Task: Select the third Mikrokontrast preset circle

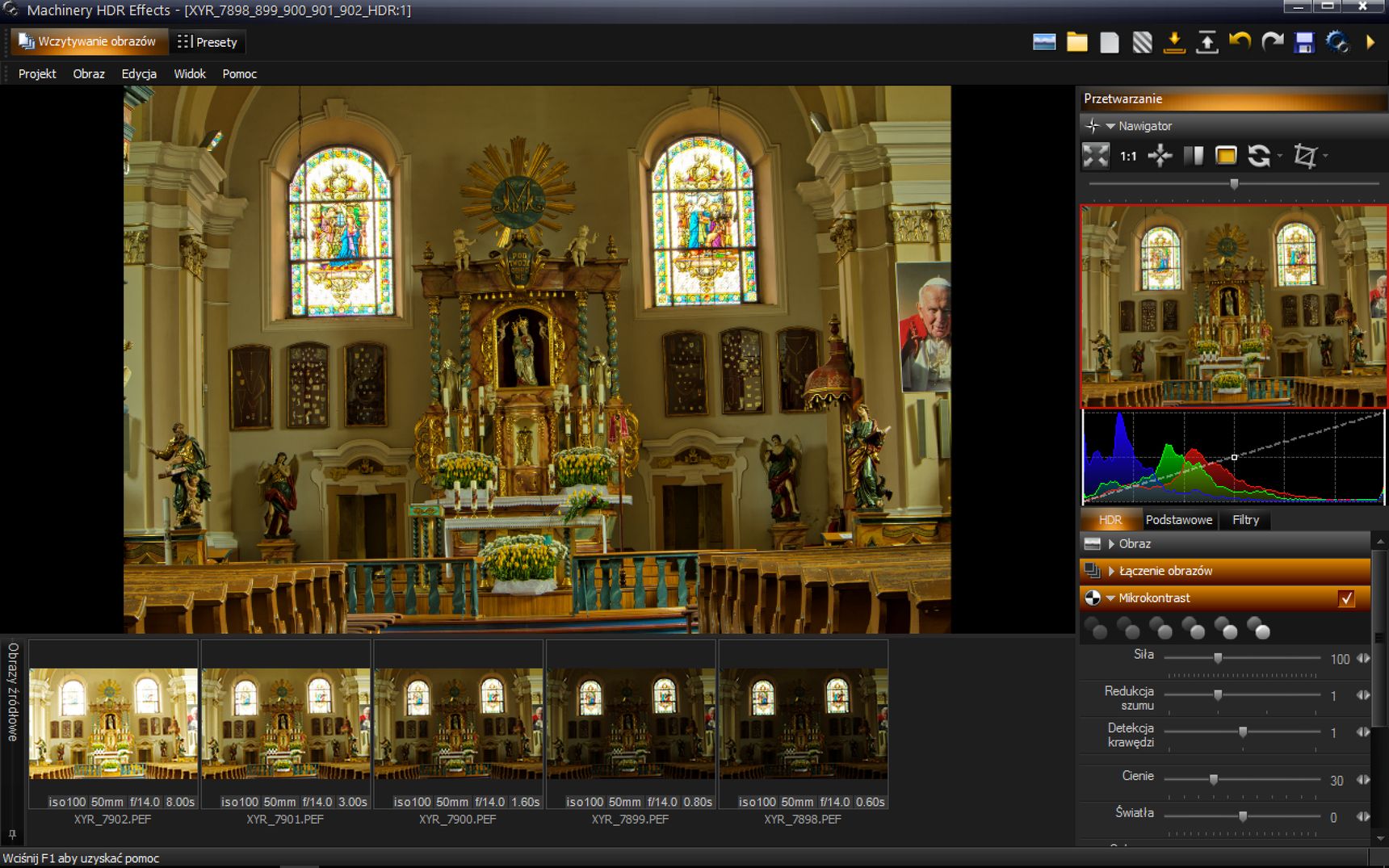Action: pyautogui.click(x=1161, y=628)
